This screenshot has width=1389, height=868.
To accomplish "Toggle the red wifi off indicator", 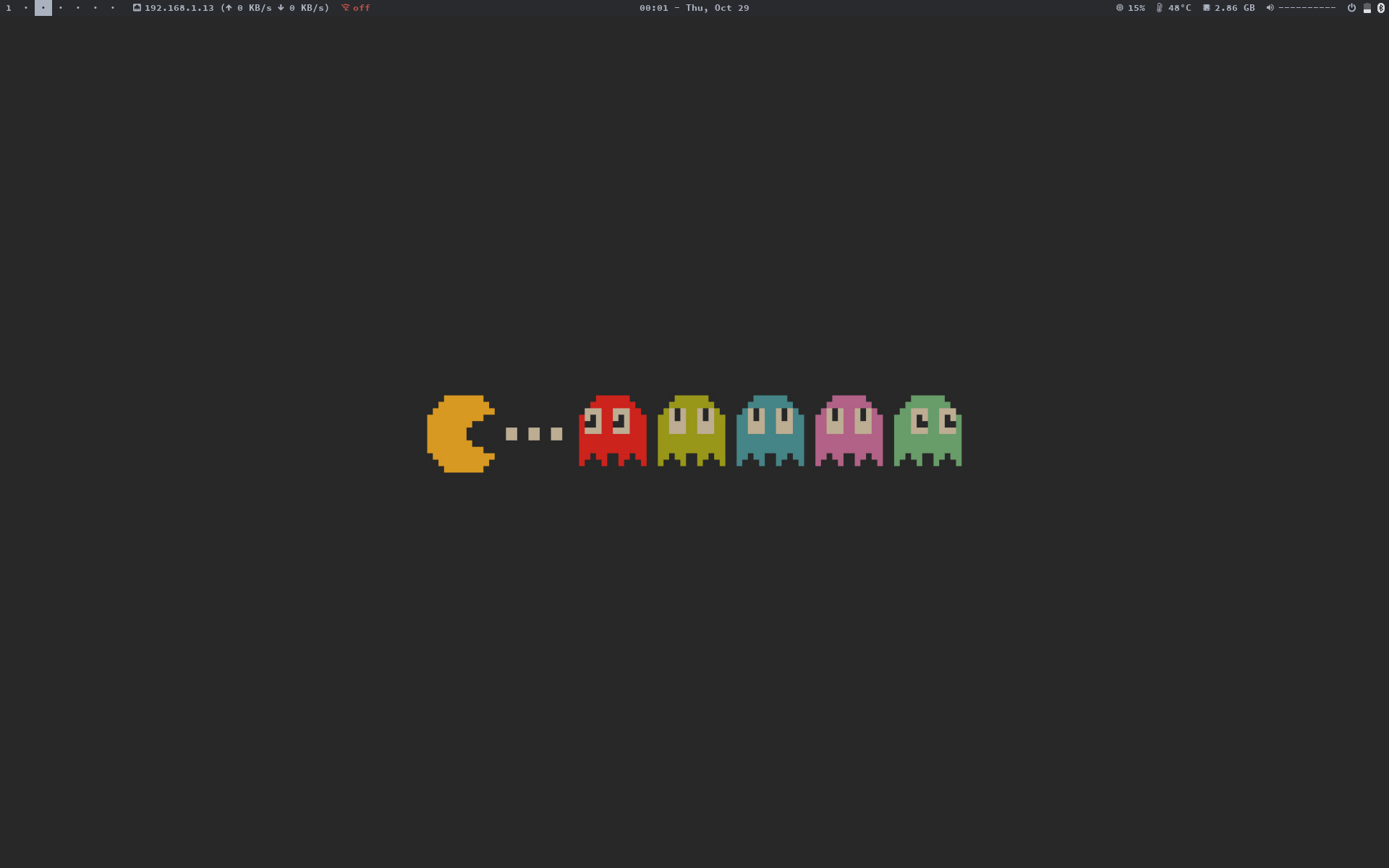I will coord(356,8).
